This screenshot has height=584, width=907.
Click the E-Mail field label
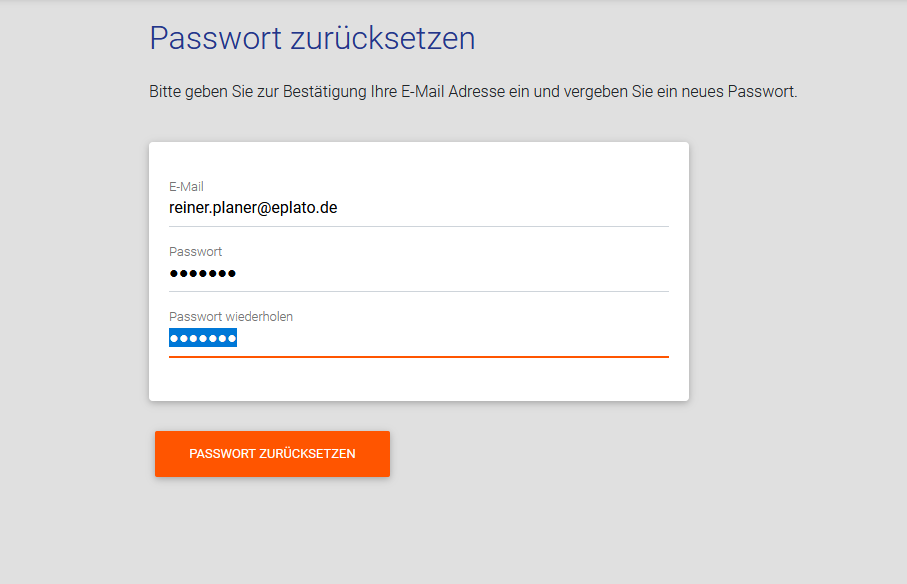186,187
